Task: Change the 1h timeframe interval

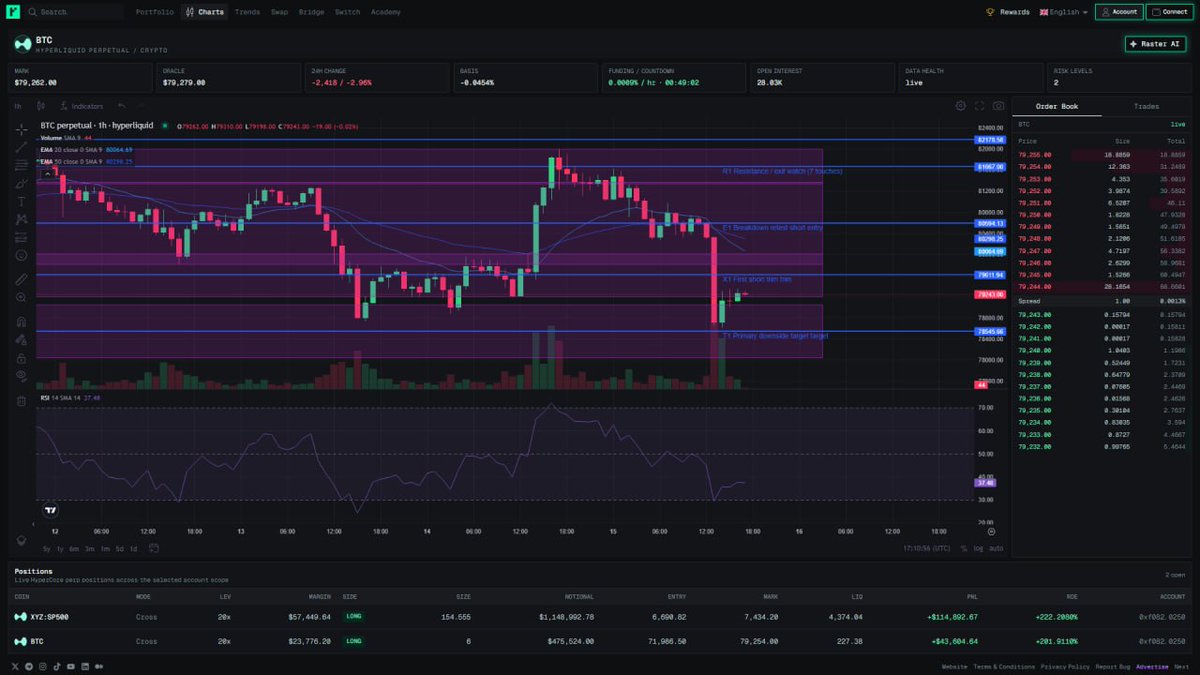Action: click(18, 105)
